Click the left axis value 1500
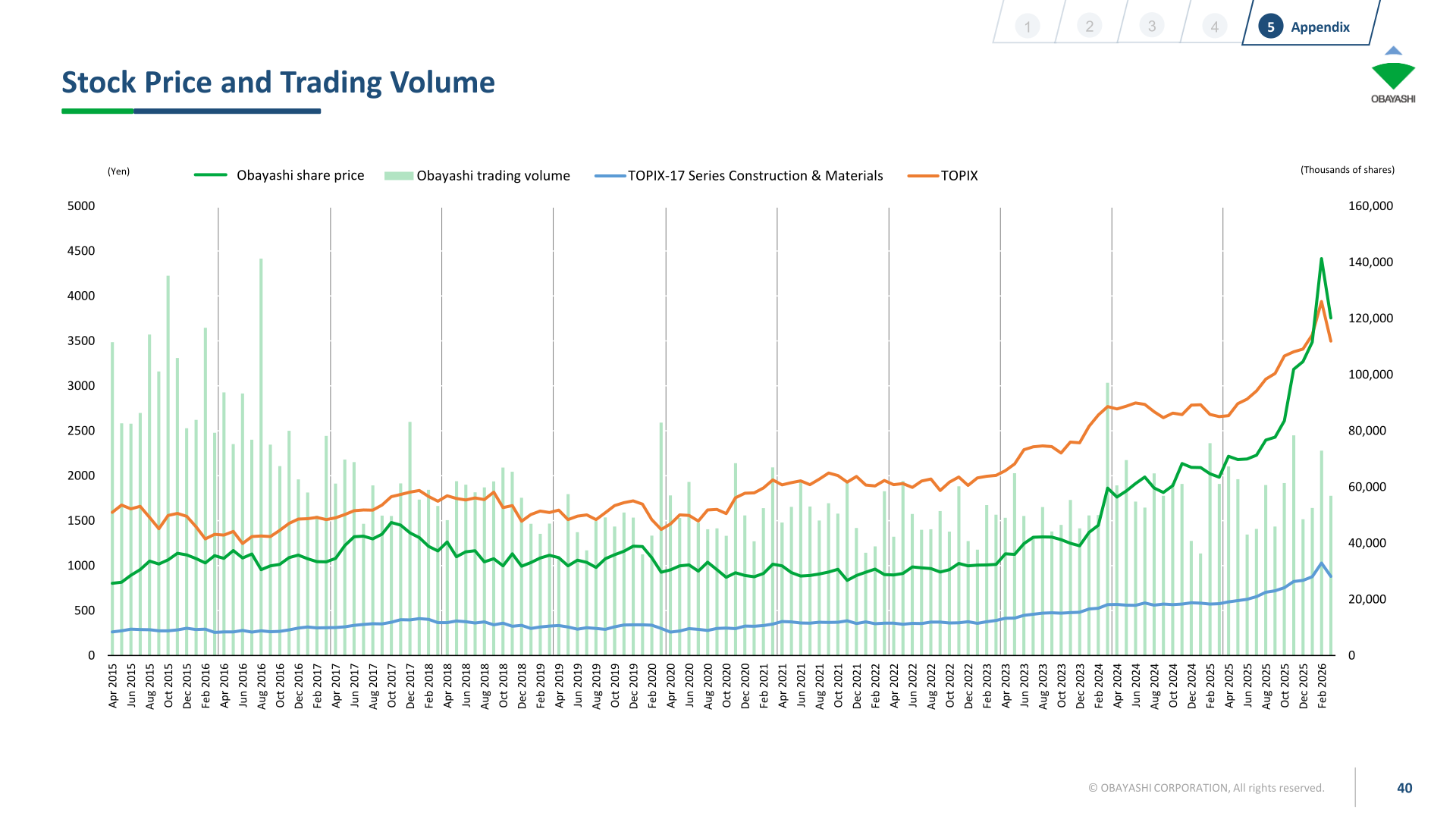This screenshot has height=819, width=1456. point(81,521)
